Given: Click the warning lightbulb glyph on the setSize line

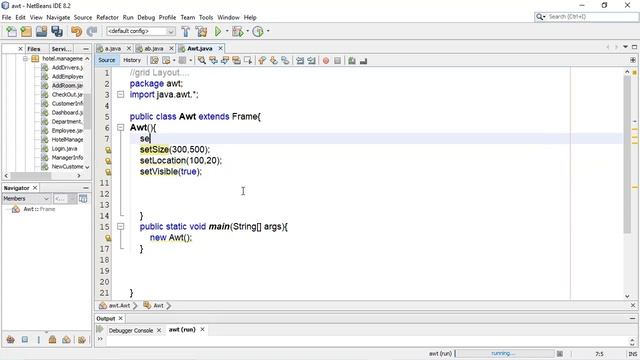Looking at the screenshot, I should [x=108, y=150].
